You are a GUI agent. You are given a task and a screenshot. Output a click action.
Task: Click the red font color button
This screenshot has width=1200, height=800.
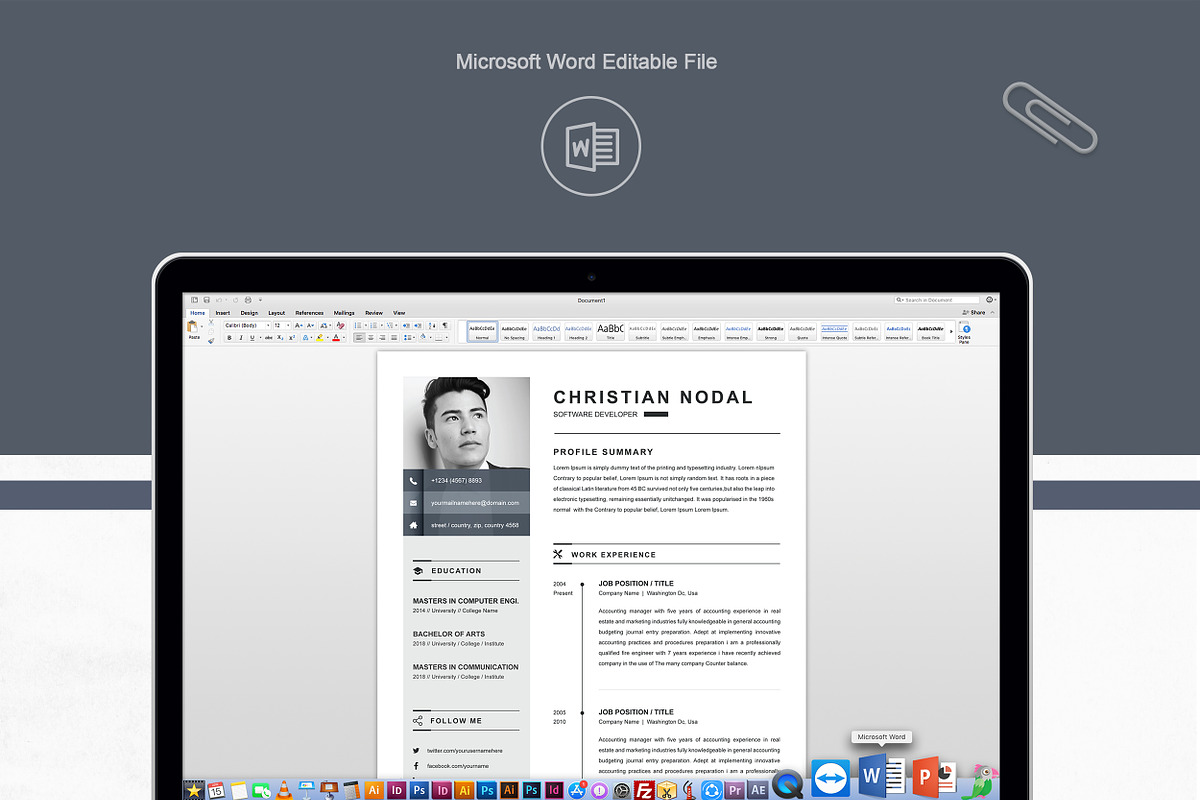[336, 338]
